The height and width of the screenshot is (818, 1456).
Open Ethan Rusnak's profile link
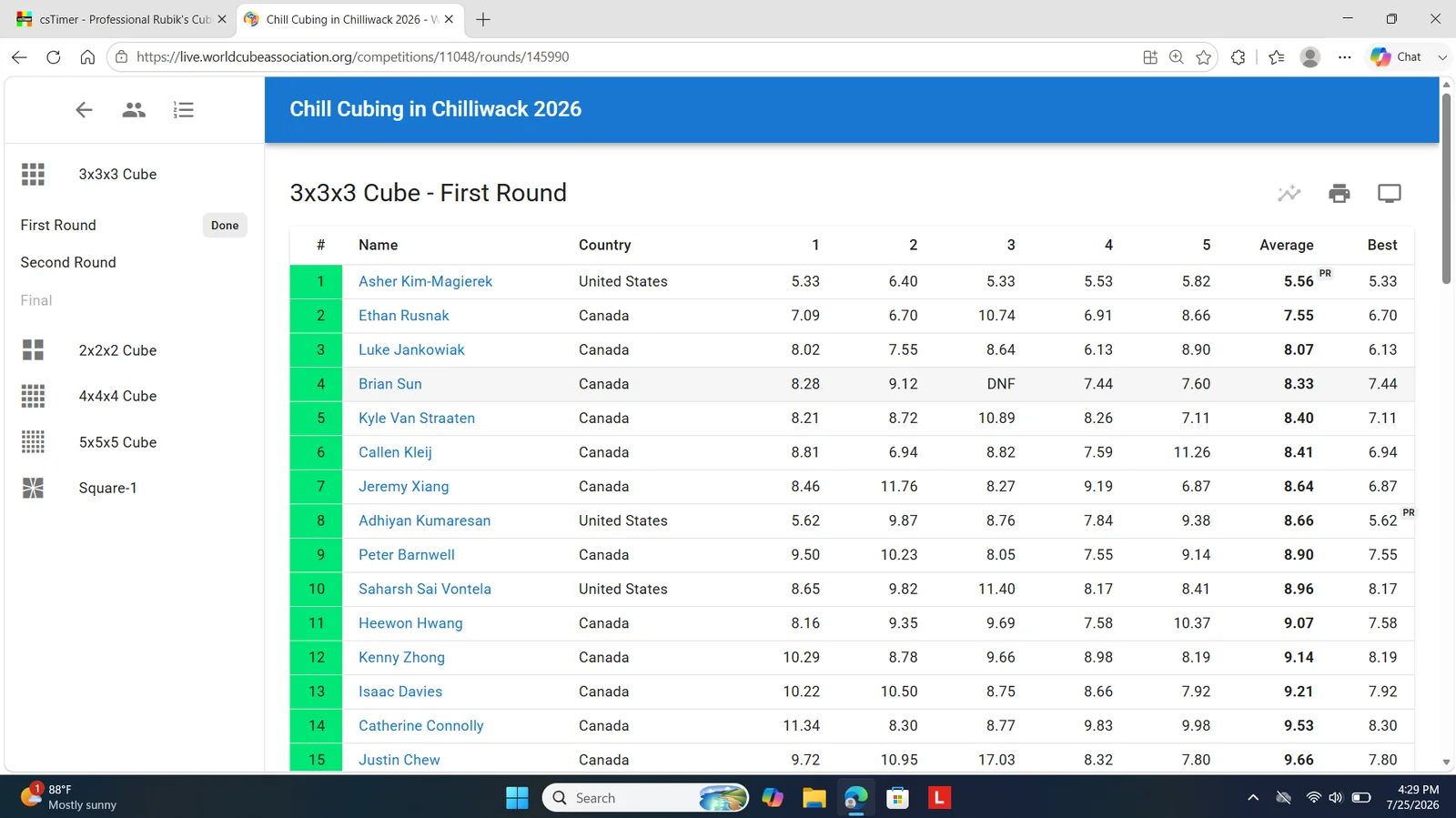tap(404, 316)
